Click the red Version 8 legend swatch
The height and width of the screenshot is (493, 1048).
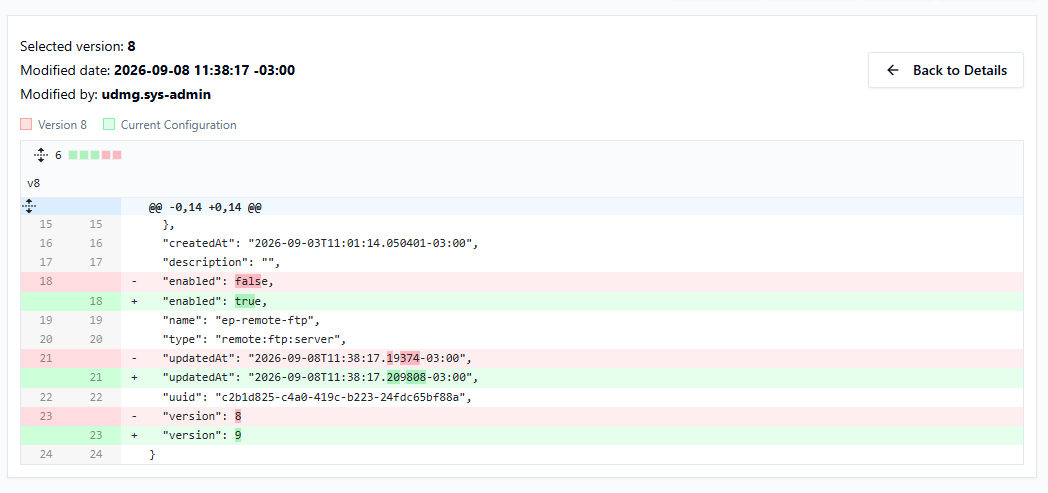[x=26, y=124]
